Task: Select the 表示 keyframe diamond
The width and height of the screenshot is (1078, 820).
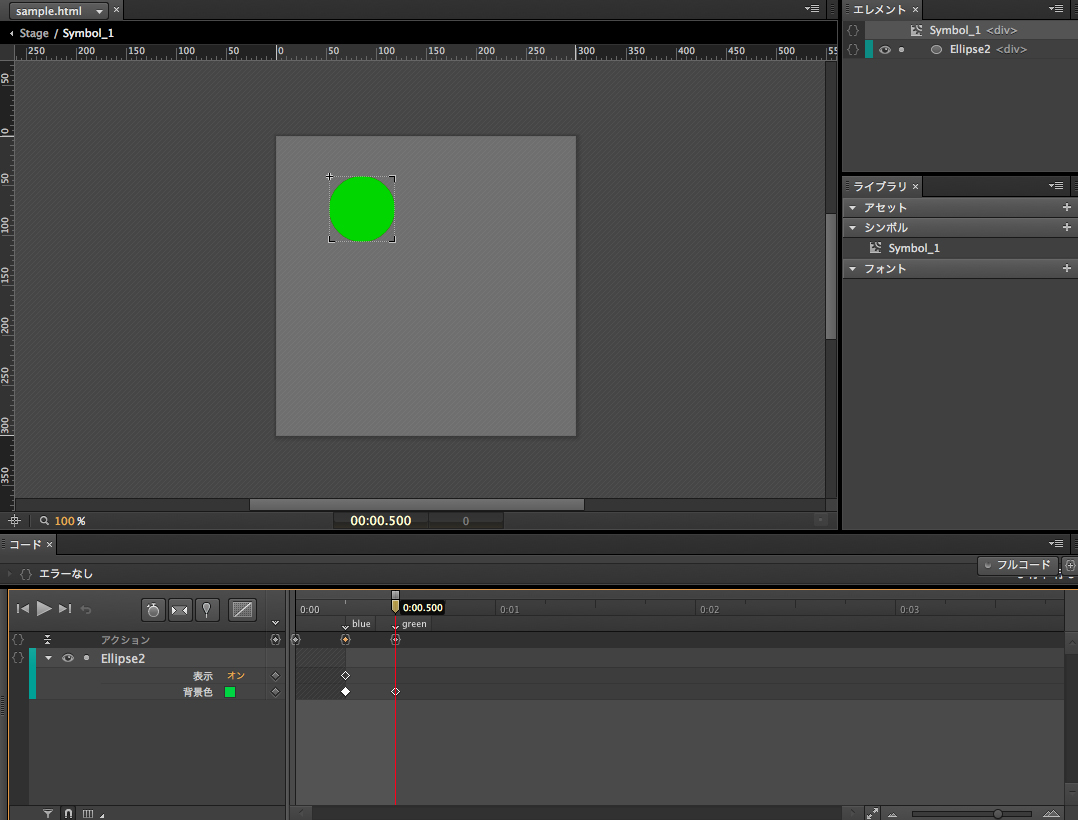Action: point(346,676)
